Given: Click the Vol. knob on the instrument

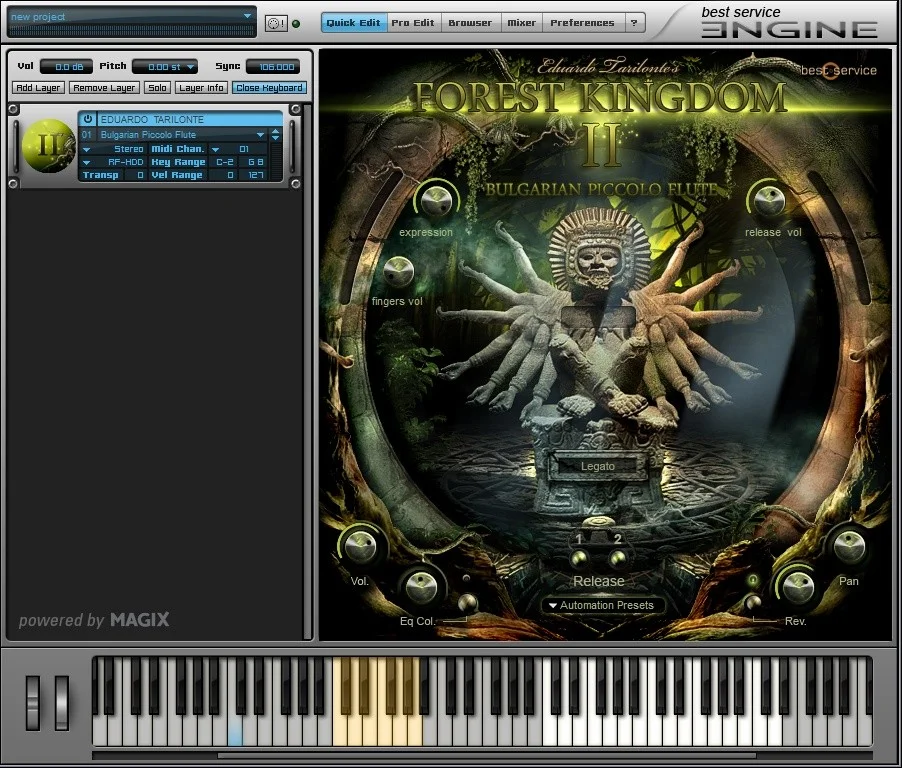Looking at the screenshot, I should pyautogui.click(x=360, y=545).
